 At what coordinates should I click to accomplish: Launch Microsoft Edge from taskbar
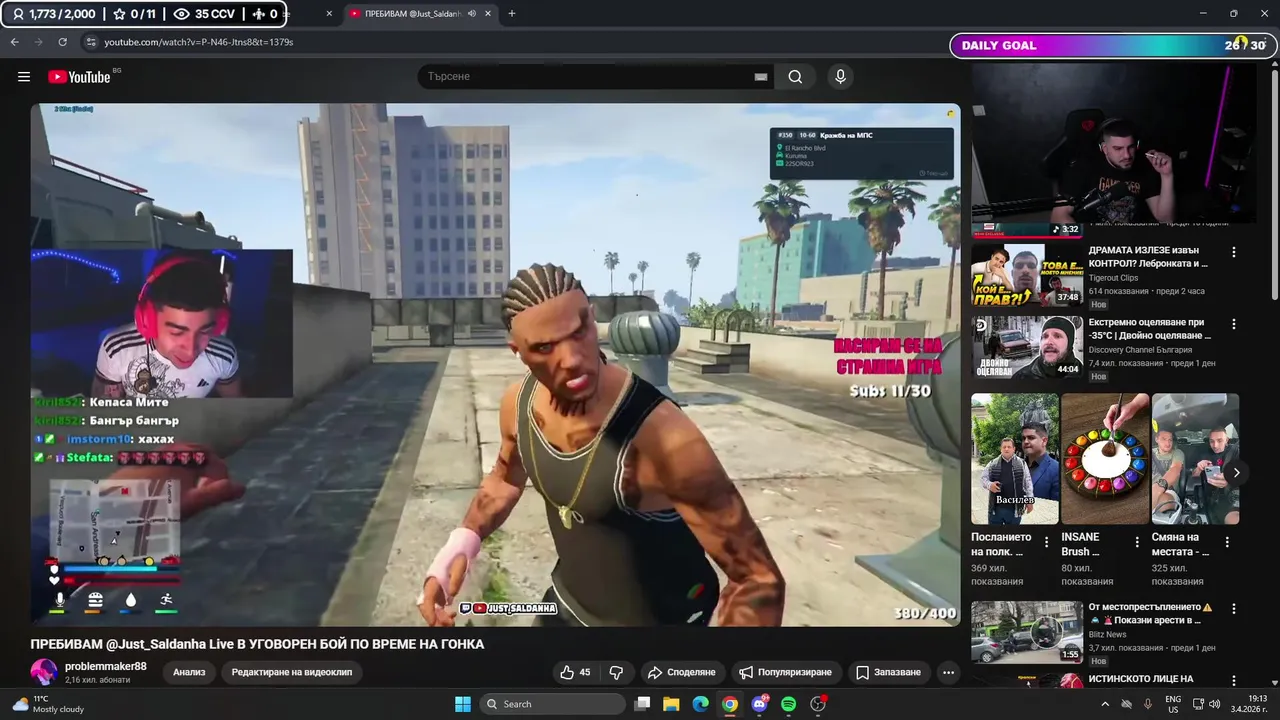click(701, 704)
